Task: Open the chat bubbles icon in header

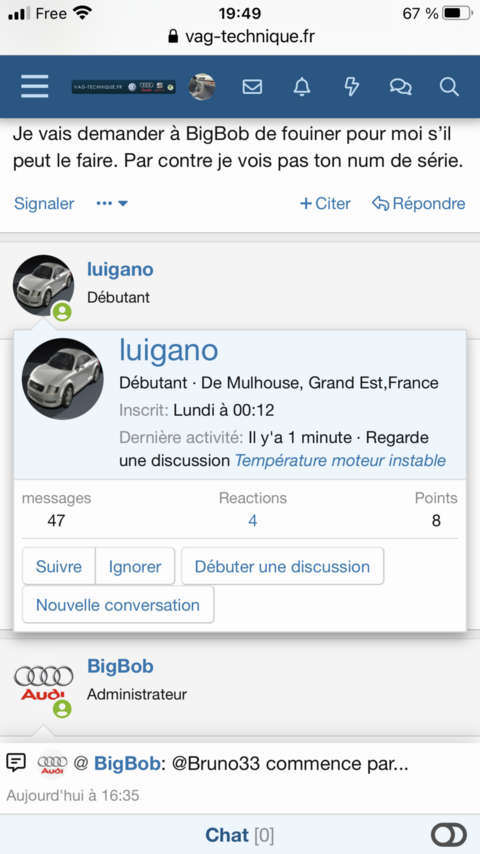Action: coord(400,87)
